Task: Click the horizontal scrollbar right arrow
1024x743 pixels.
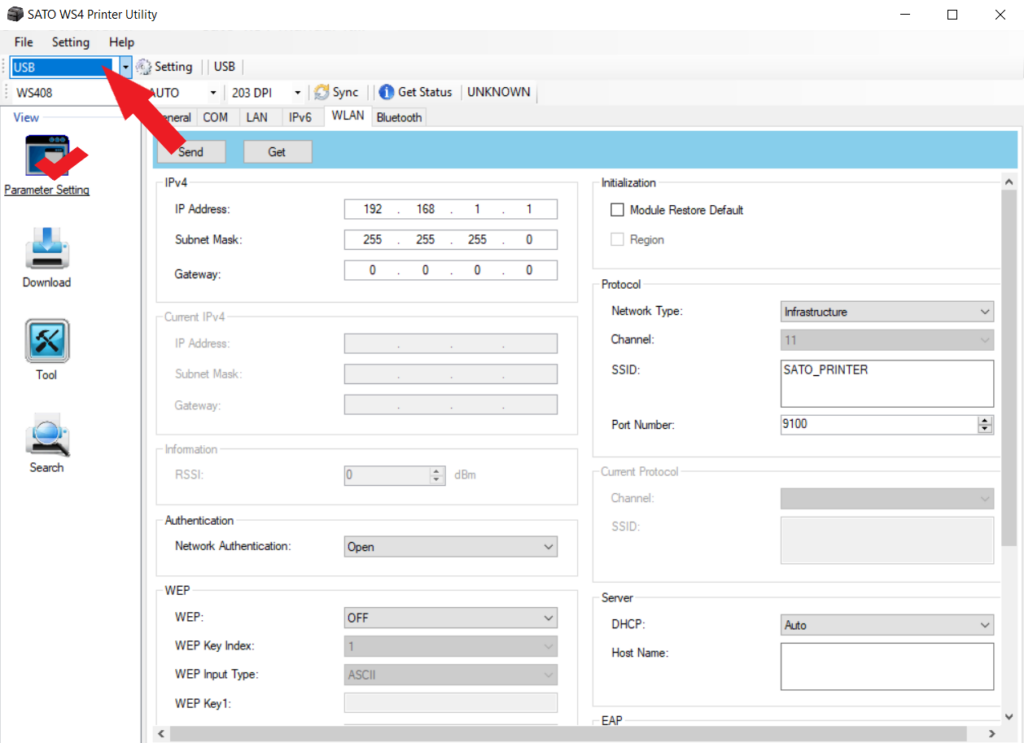Action: pos(992,734)
